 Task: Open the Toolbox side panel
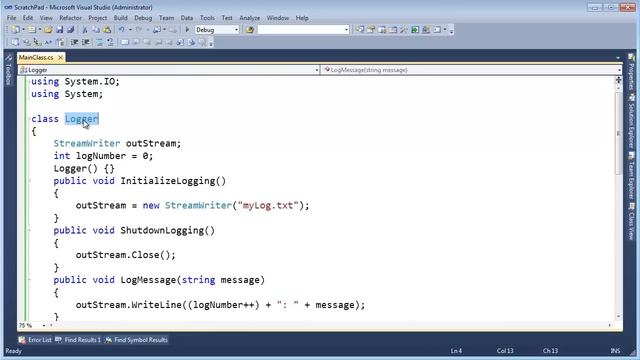tap(9, 70)
